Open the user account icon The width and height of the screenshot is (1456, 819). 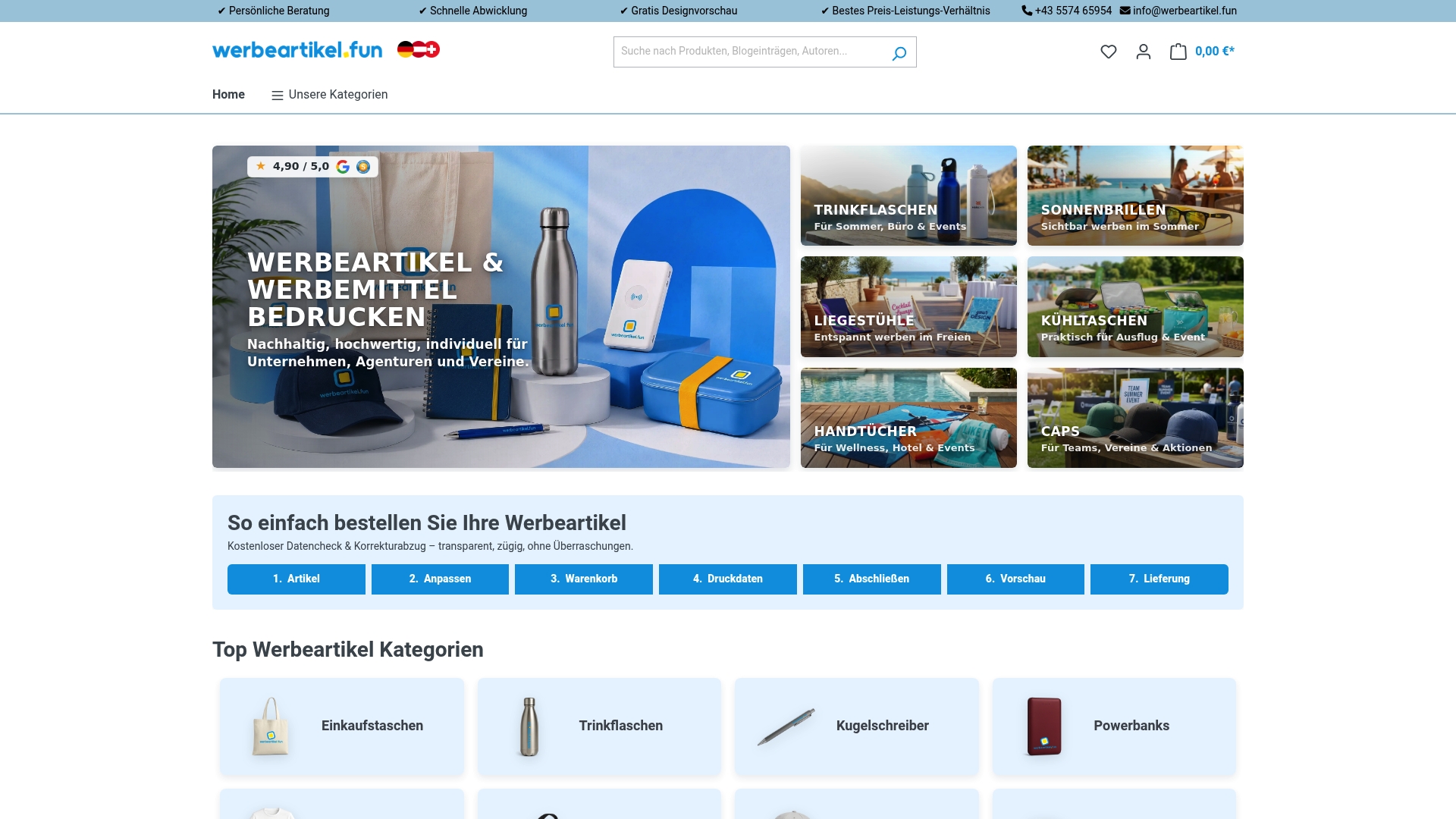(x=1144, y=52)
